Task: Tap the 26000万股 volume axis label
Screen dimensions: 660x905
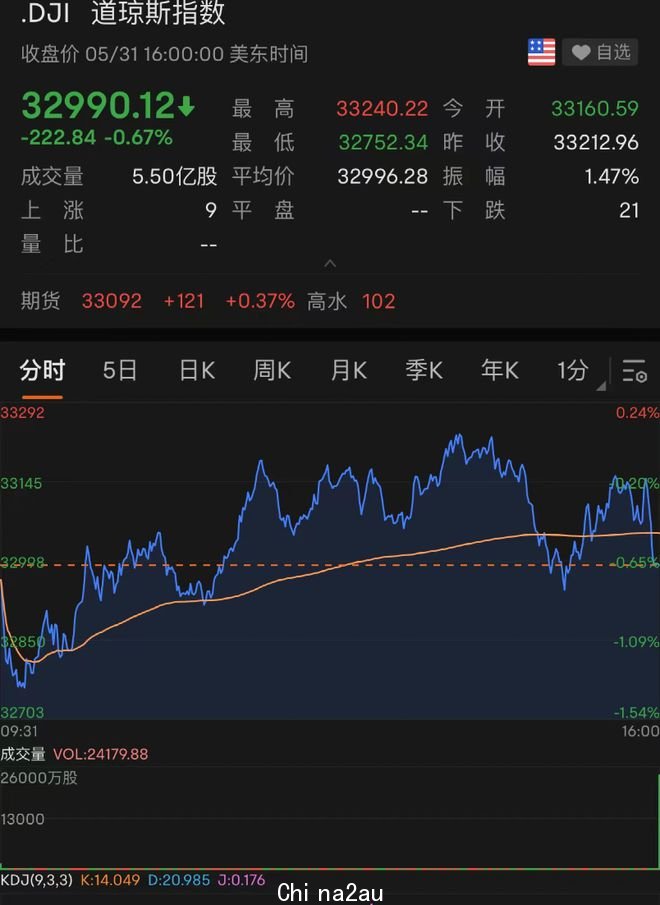Action: coord(39,777)
